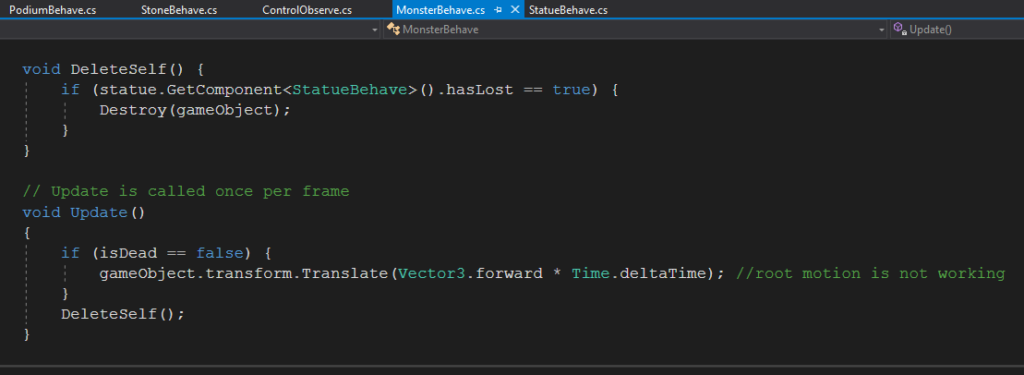
Task: Expand the Update() member dropdown
Action: click(x=957, y=29)
